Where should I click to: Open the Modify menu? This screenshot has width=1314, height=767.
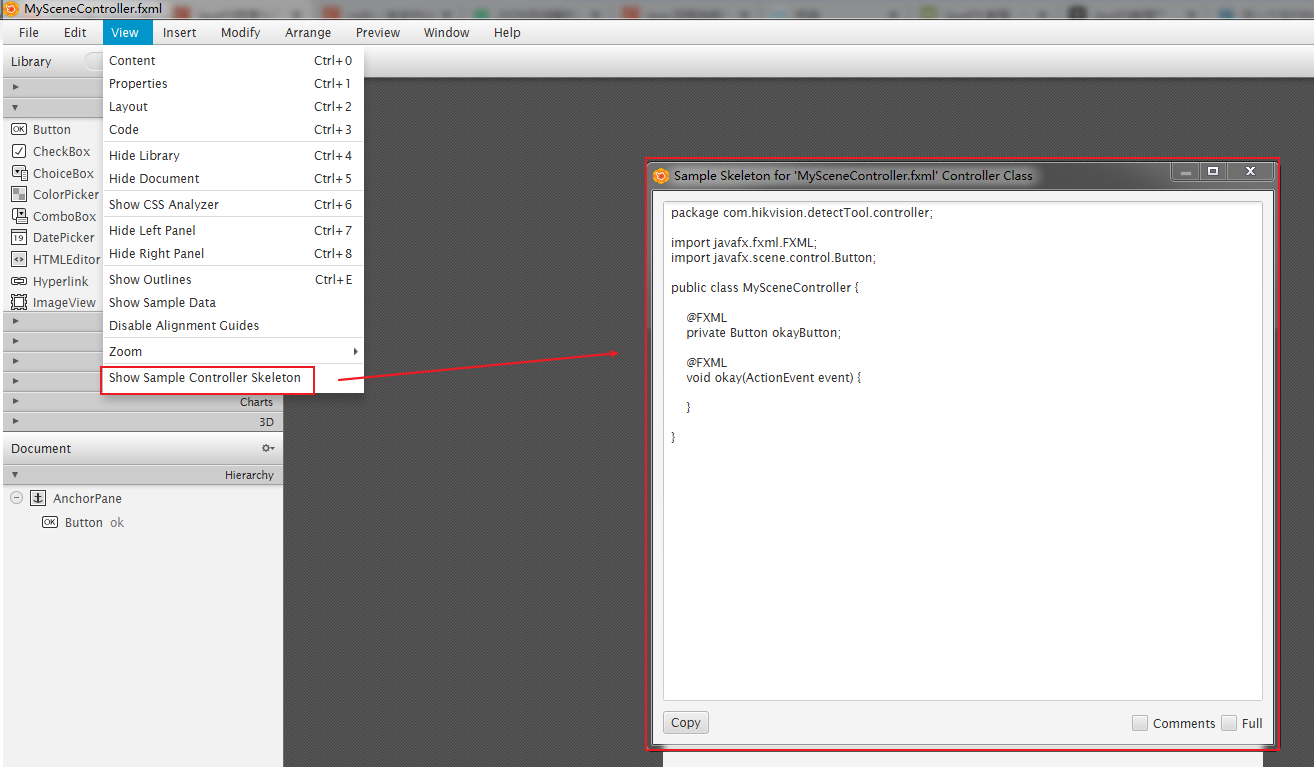pyautogui.click(x=240, y=31)
